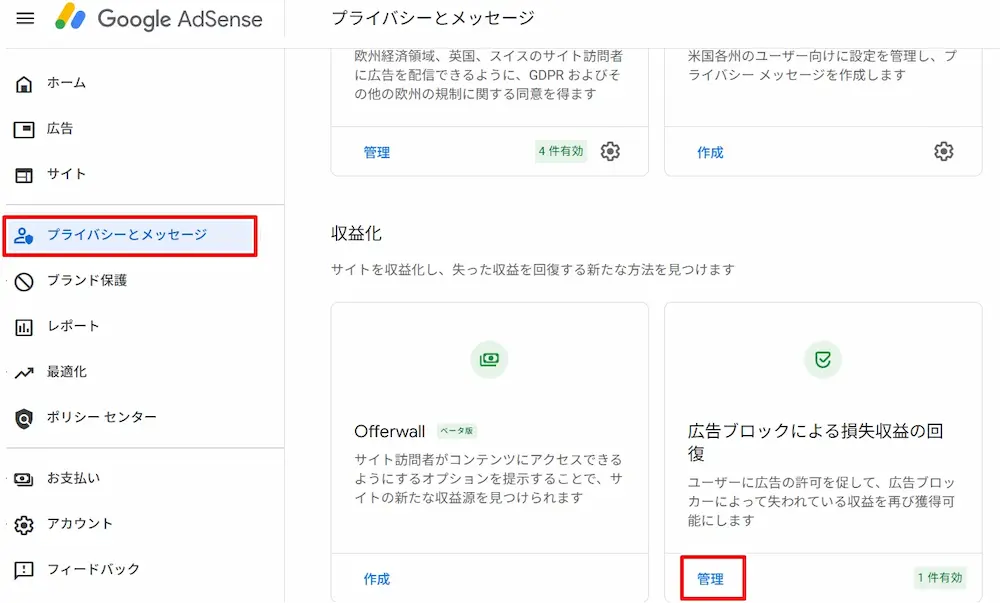Collapse the navigation sidebar with hamburger menu
This screenshot has width=1000, height=603.
click(25, 18)
